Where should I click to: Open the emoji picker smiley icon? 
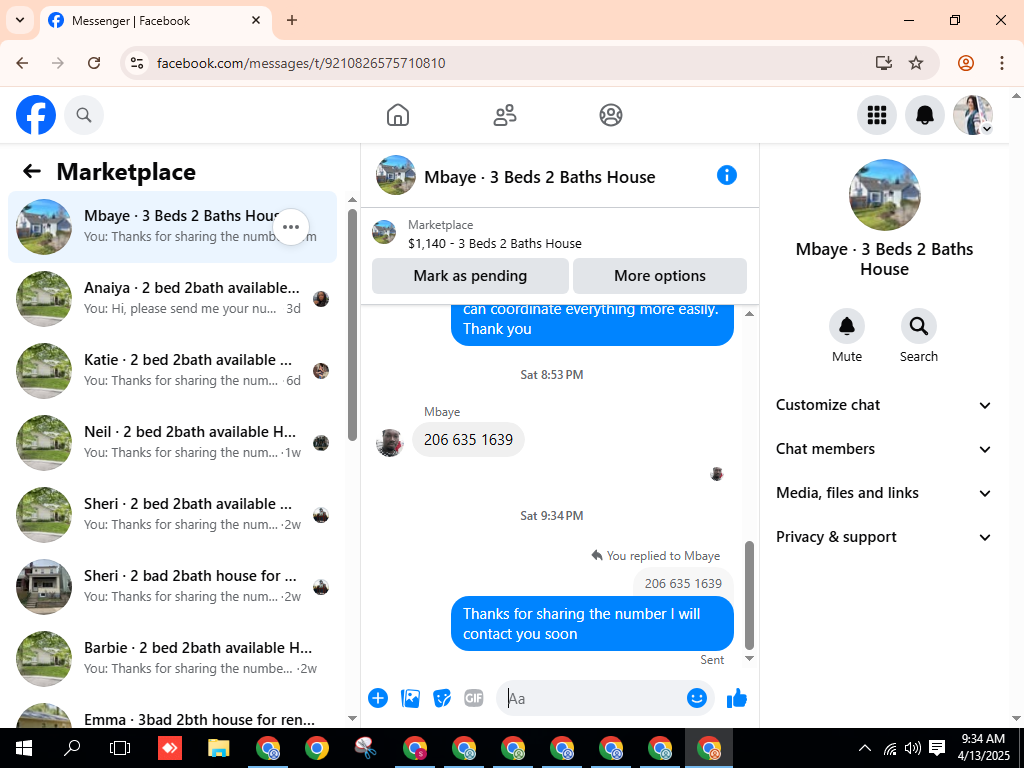[x=697, y=698]
